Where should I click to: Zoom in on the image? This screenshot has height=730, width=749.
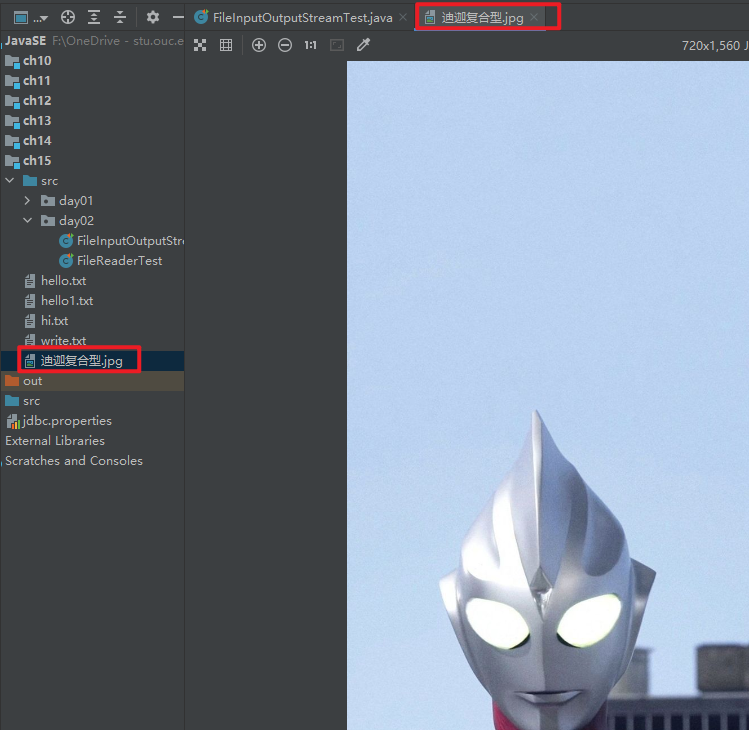tap(259, 45)
